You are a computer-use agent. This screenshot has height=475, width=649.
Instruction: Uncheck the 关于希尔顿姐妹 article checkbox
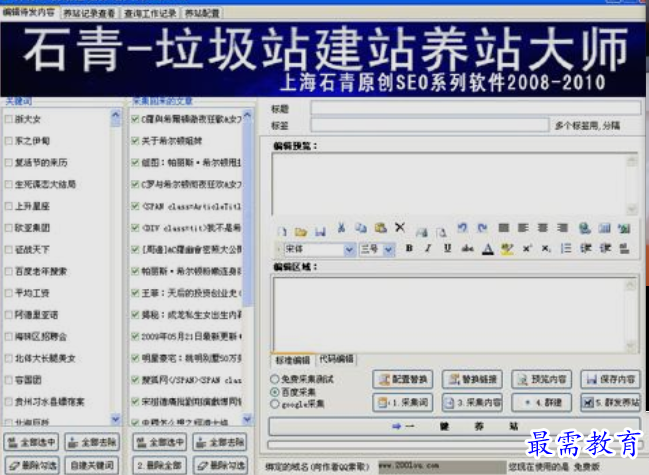coord(135,141)
